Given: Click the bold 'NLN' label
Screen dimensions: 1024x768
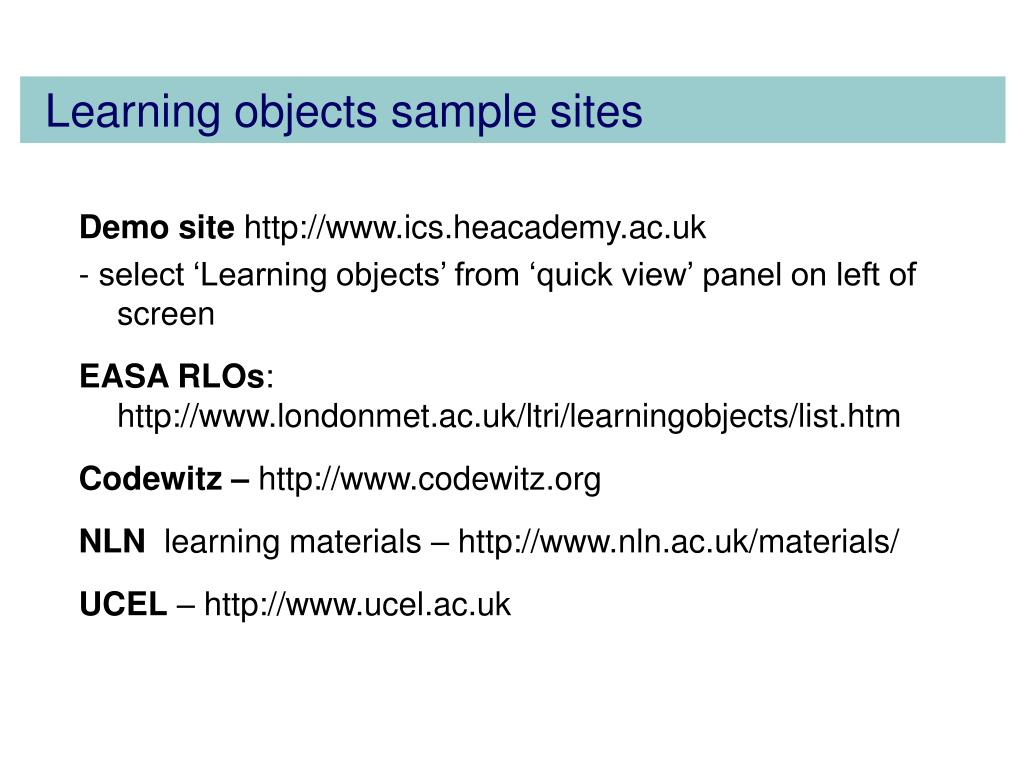Looking at the screenshot, I should (x=112, y=542).
